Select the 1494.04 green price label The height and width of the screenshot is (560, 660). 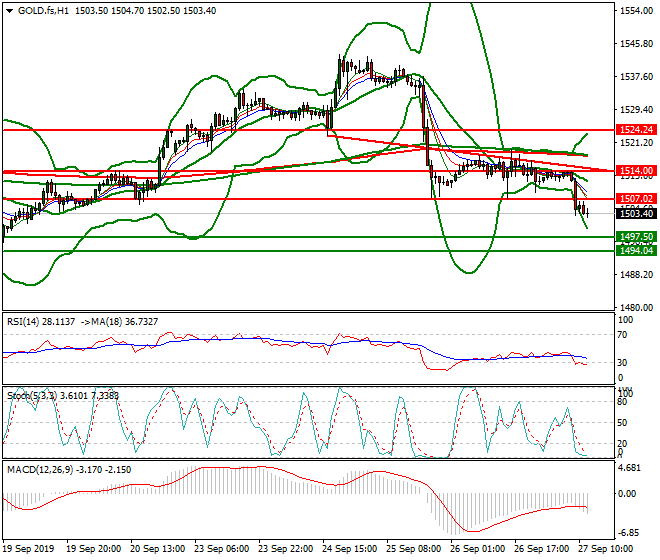pyautogui.click(x=636, y=251)
